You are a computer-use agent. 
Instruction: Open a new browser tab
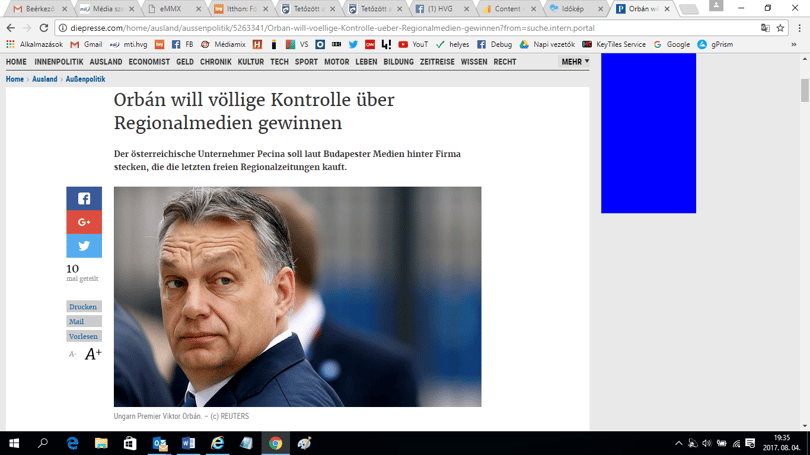[x=689, y=9]
